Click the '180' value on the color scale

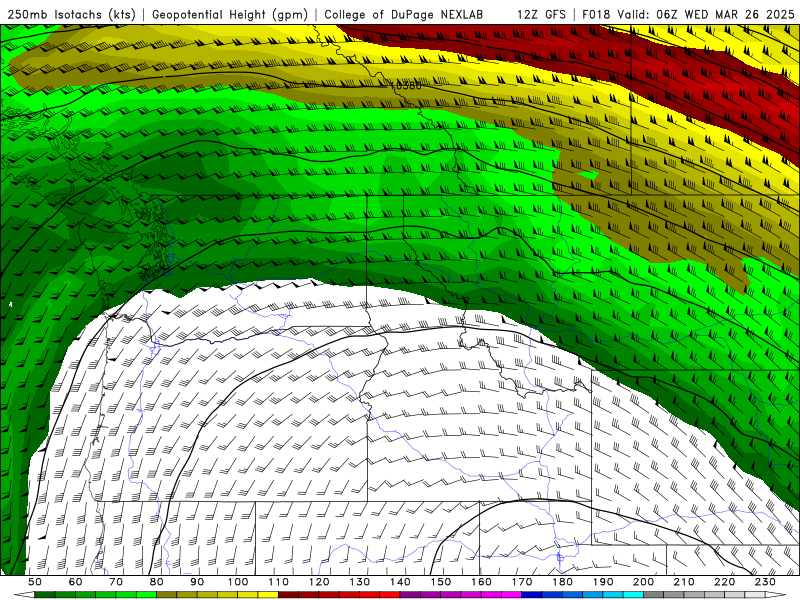coord(562,582)
